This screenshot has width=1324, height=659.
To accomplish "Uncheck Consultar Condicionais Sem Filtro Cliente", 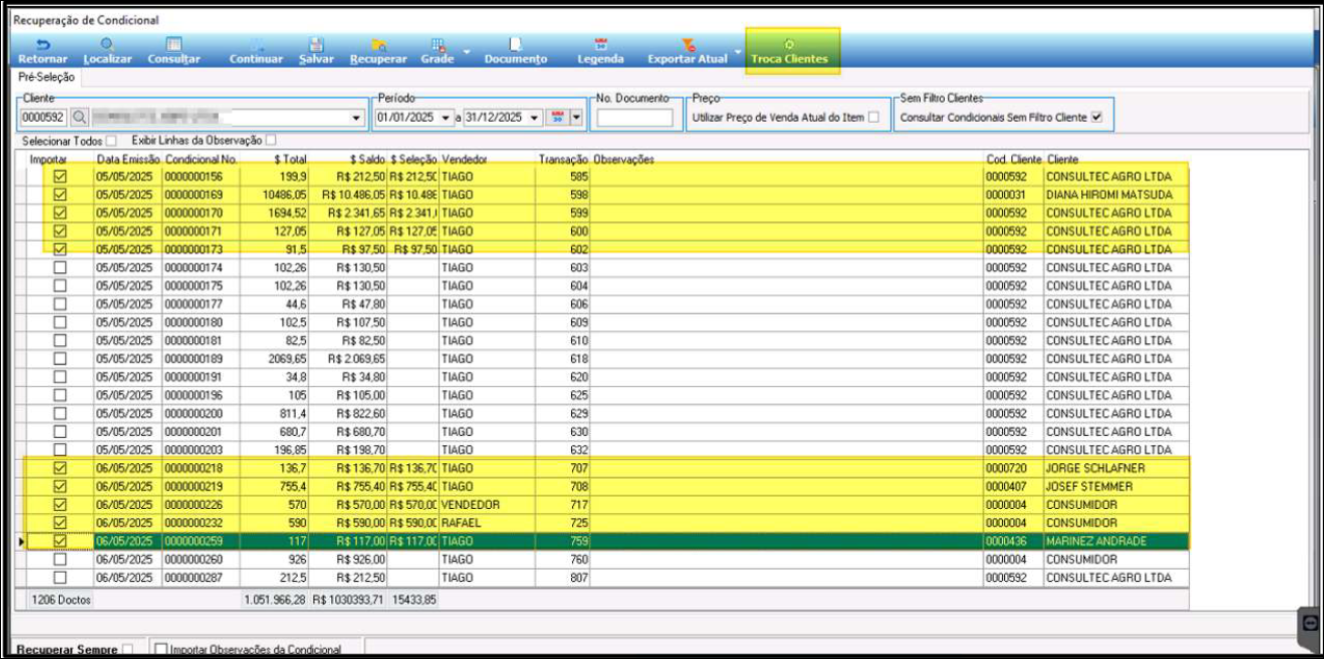I will (1097, 118).
